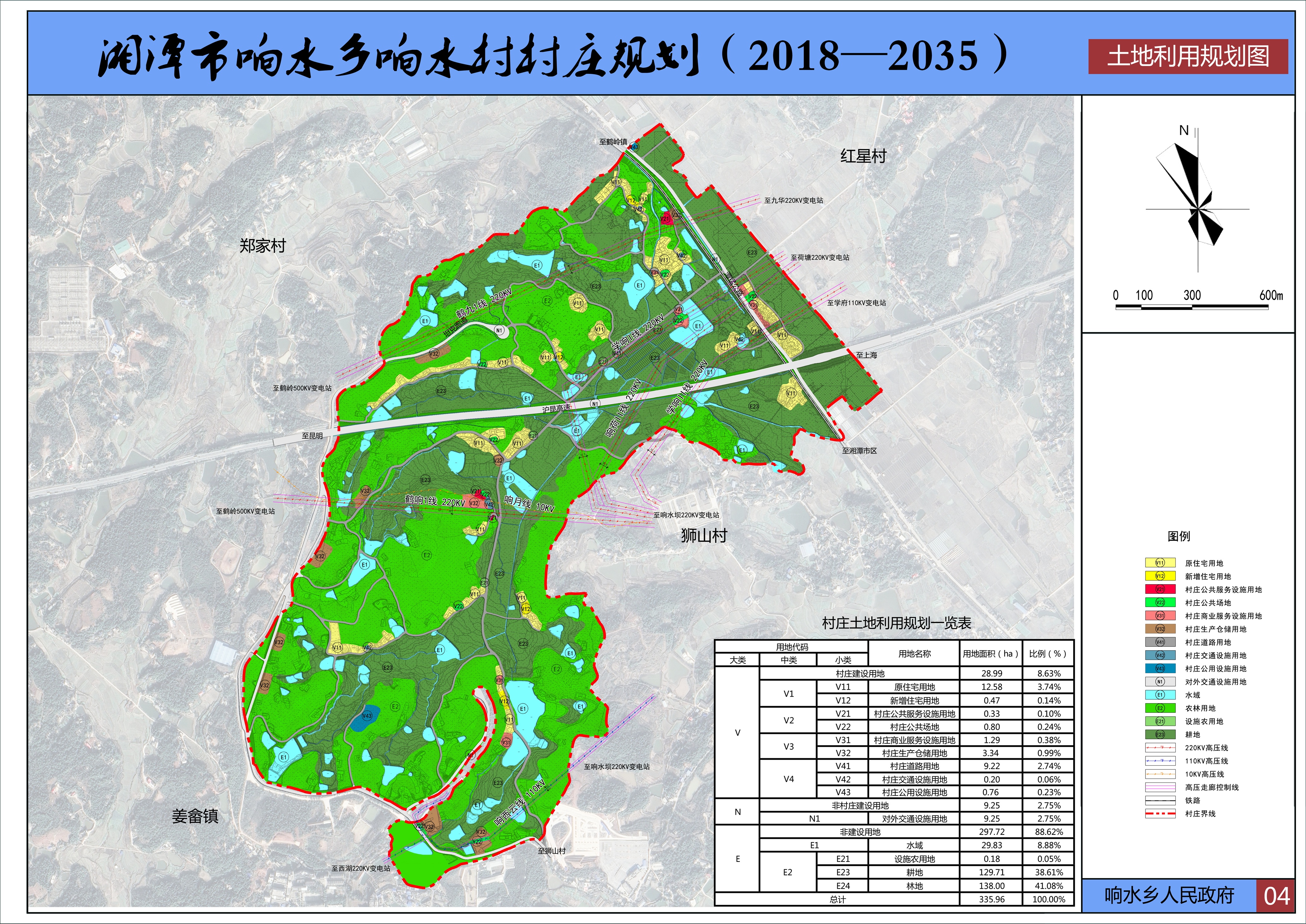Pick the E23 耕地 legend swatch
The width and height of the screenshot is (1306, 924).
[x=1160, y=734]
